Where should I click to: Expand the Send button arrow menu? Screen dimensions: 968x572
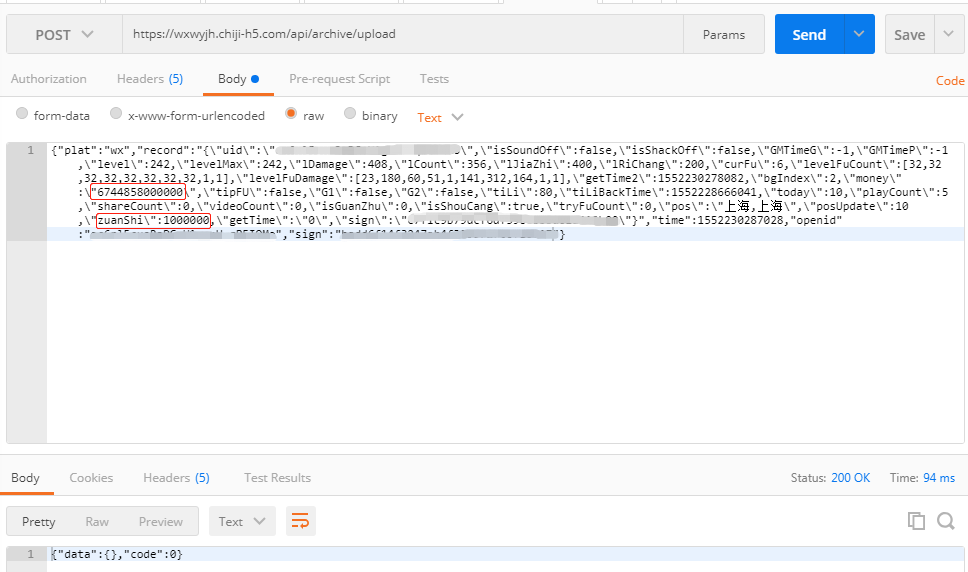(x=859, y=34)
